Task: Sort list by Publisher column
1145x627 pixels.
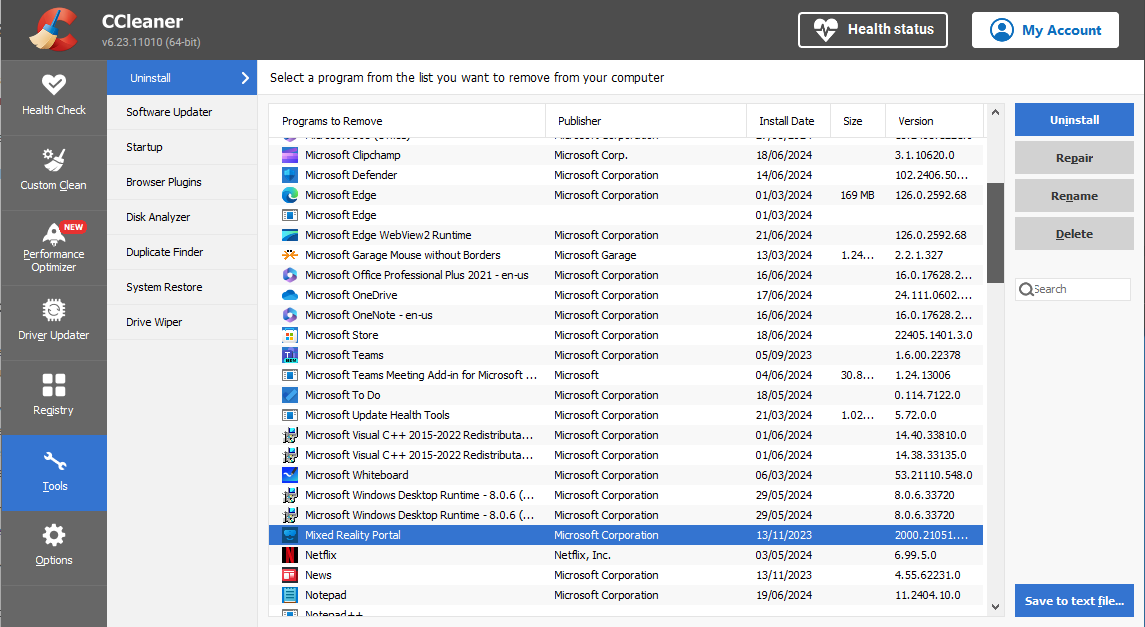Action: coord(646,121)
